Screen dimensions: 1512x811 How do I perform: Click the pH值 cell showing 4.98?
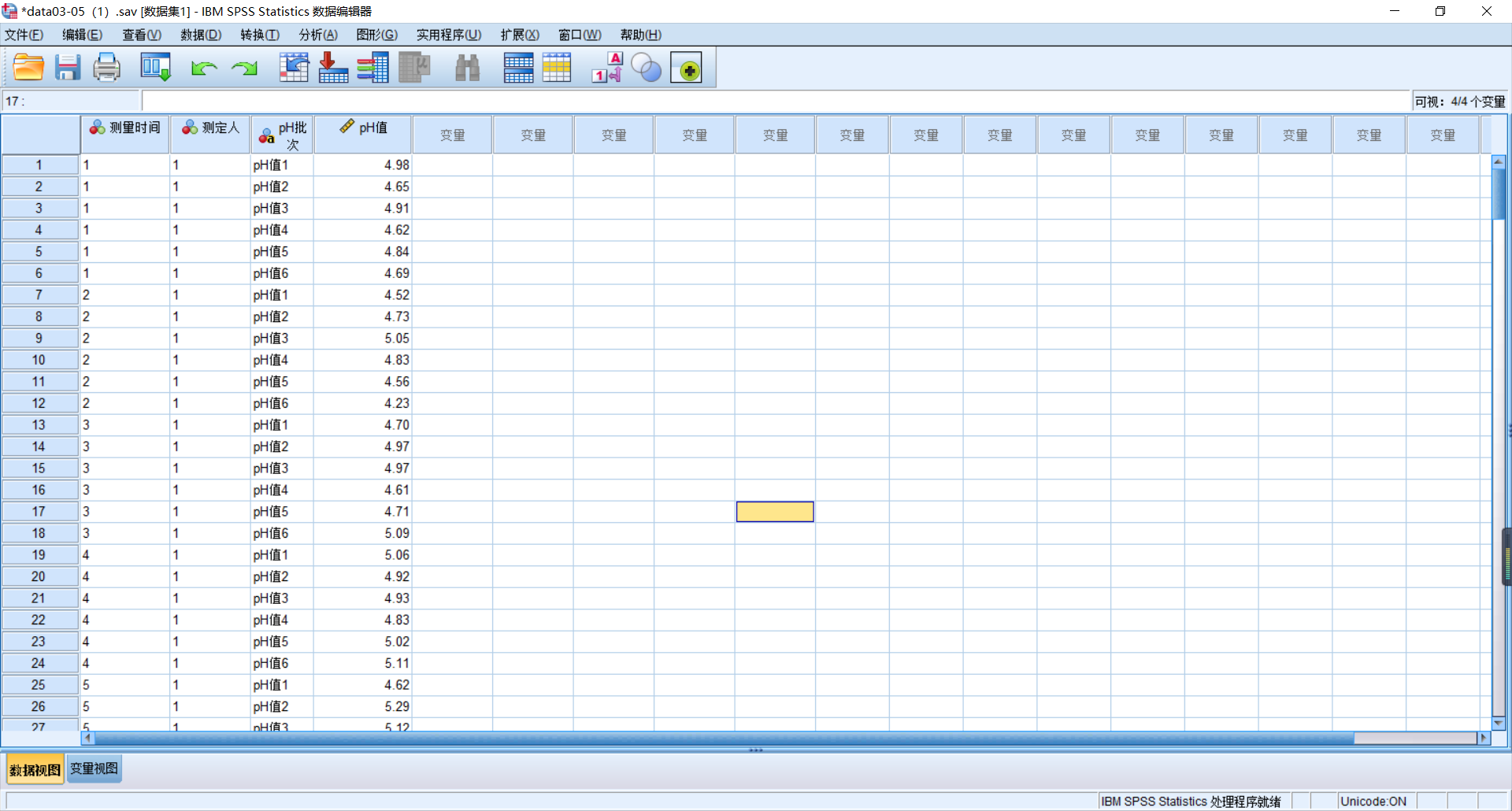click(363, 165)
